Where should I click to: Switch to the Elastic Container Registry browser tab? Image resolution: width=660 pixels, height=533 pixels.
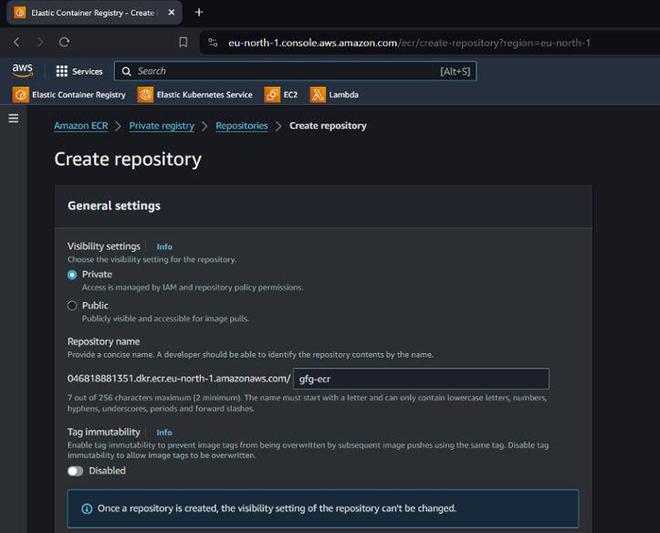click(x=95, y=13)
